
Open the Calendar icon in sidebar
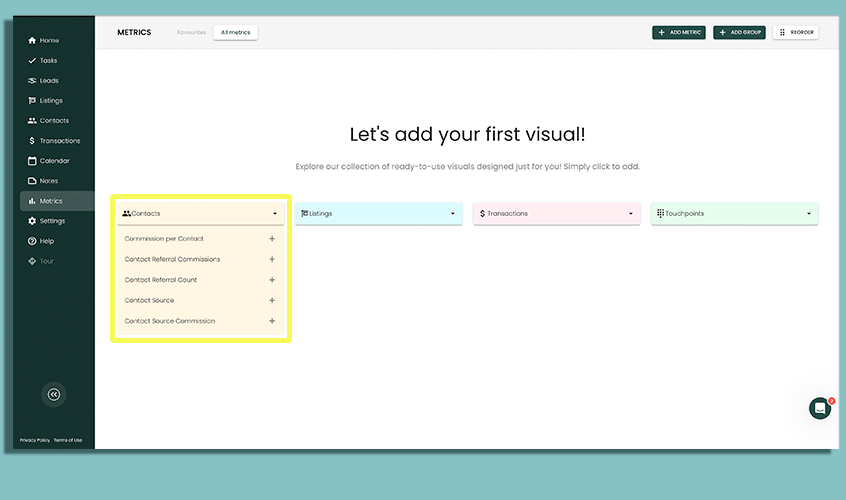[32, 161]
